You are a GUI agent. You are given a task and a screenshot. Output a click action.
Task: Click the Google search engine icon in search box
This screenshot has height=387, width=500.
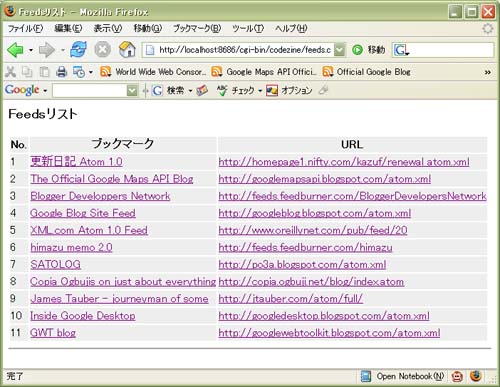click(401, 50)
